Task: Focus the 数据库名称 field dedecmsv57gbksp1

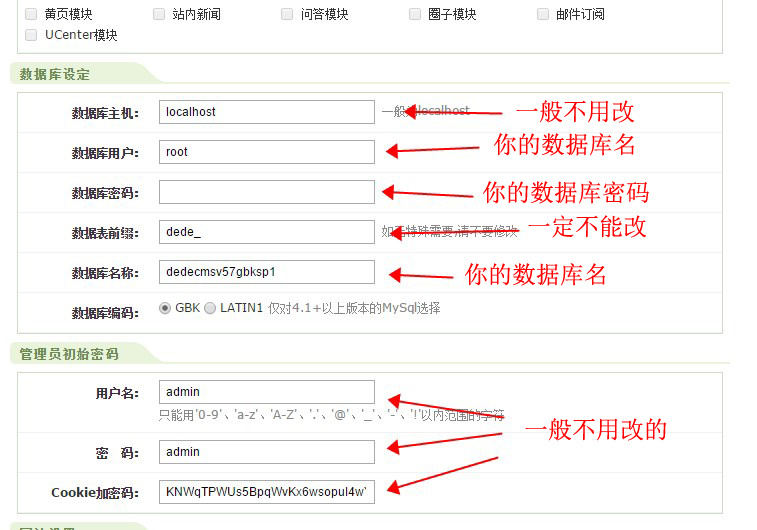Action: (x=266, y=272)
